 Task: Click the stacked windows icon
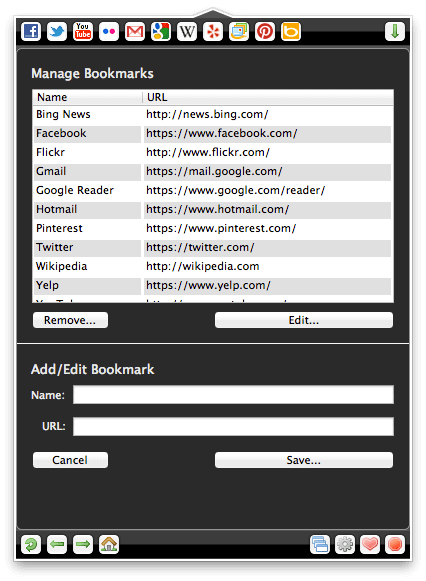pos(320,544)
